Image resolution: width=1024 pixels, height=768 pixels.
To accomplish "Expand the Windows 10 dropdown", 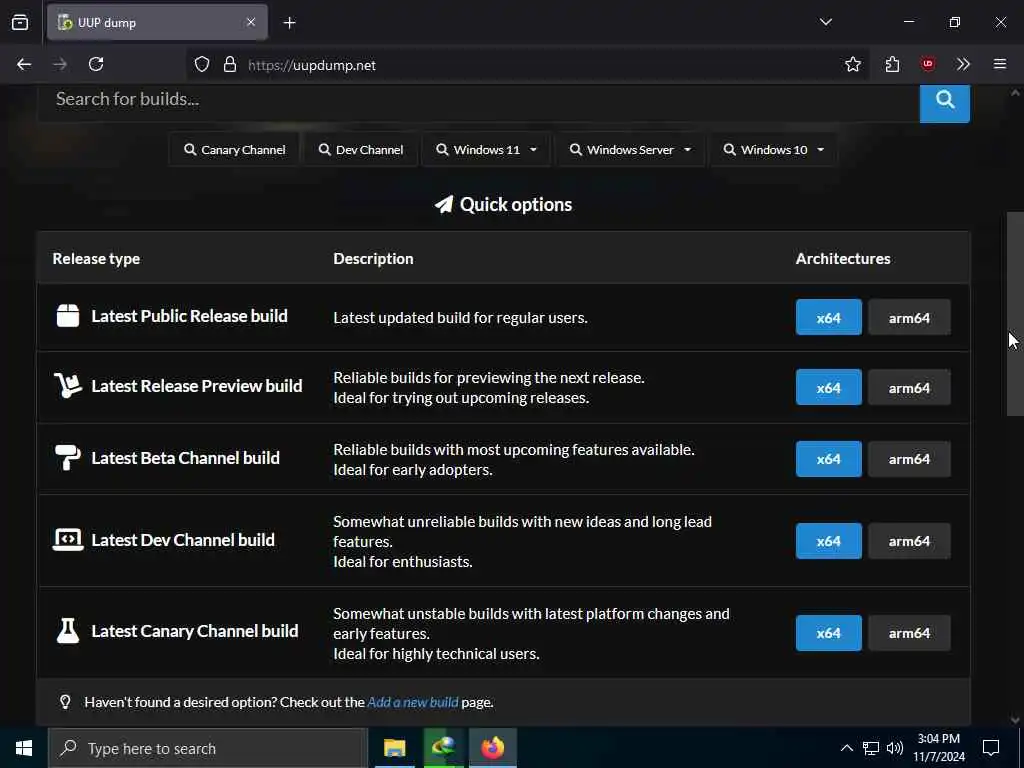I will tap(773, 150).
